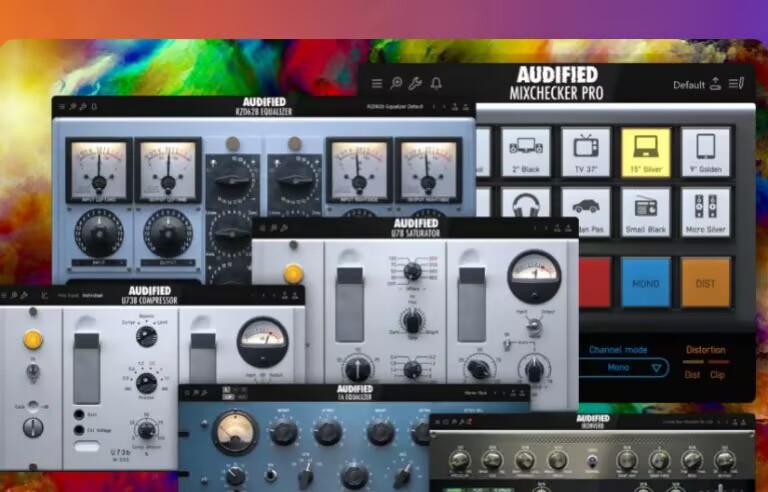Click the U78 Saturator wrench icon
Viewport: 768px width, 492px height.
point(284,228)
